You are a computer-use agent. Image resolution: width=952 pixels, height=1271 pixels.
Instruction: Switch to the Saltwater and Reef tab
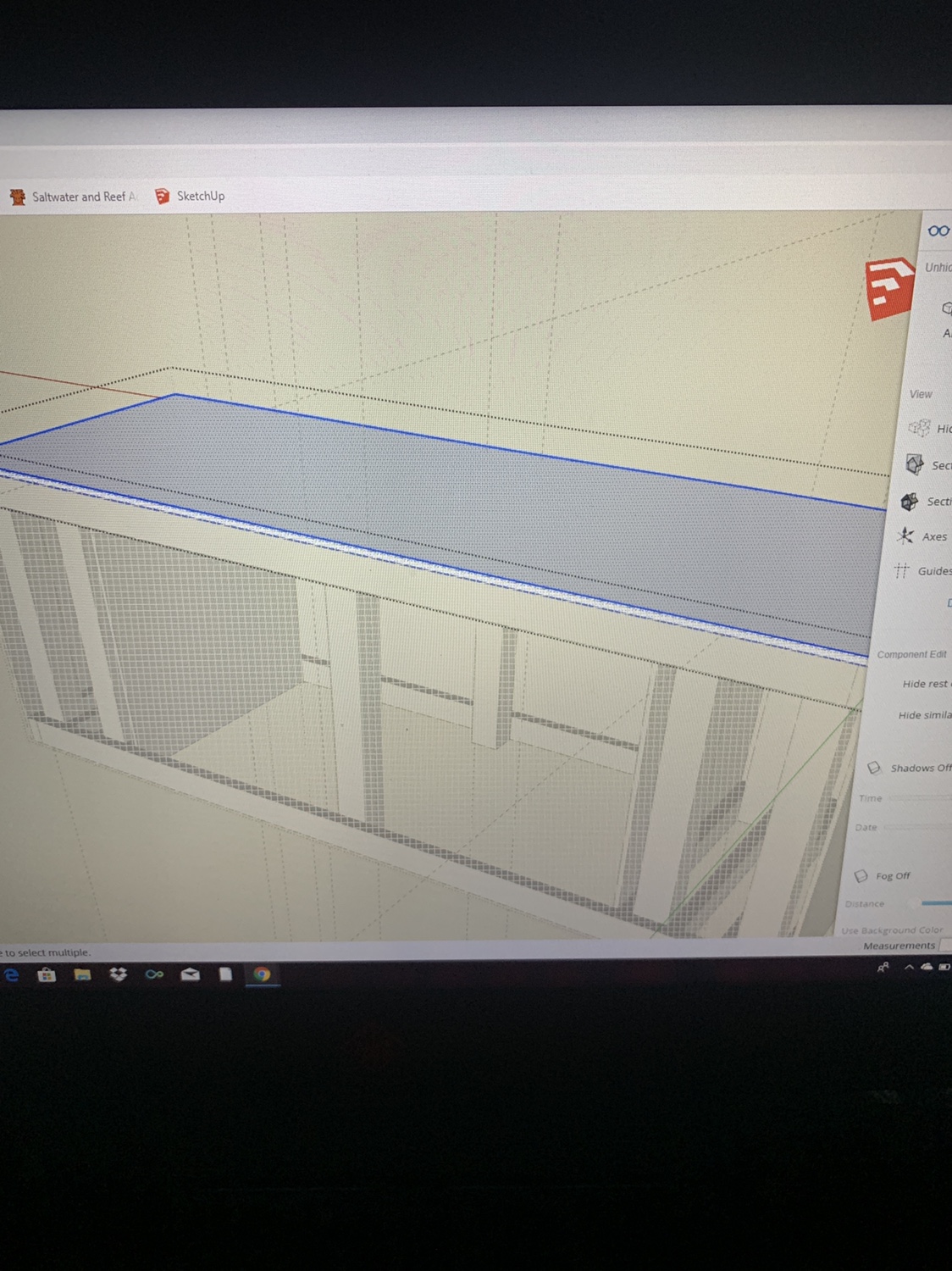pos(74,197)
